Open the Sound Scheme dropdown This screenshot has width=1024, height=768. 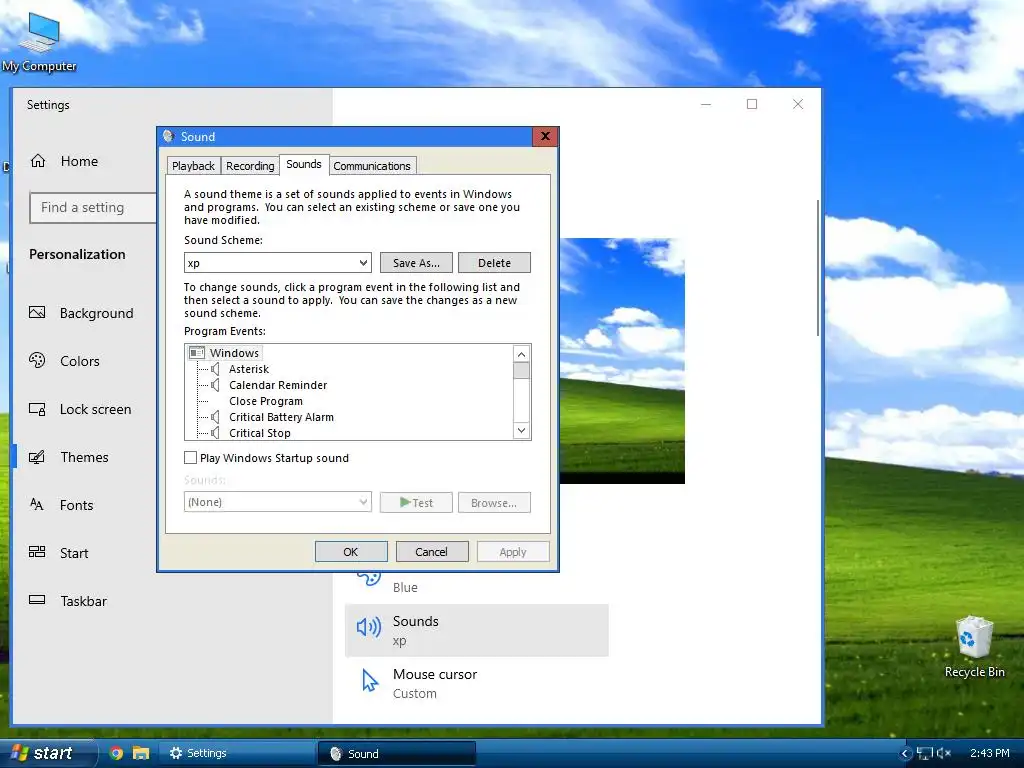(x=278, y=263)
